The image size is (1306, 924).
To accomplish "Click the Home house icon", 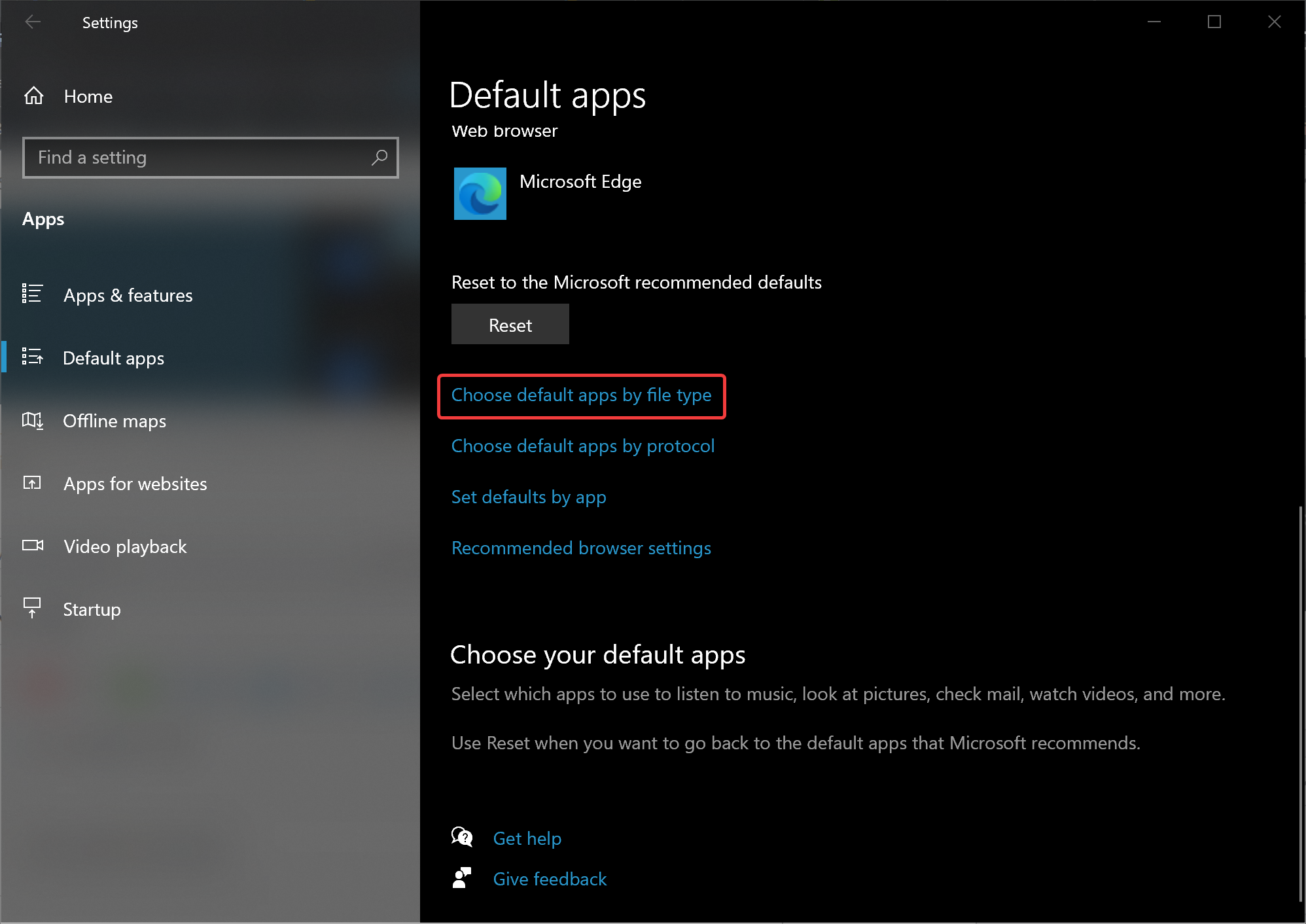I will [34, 96].
